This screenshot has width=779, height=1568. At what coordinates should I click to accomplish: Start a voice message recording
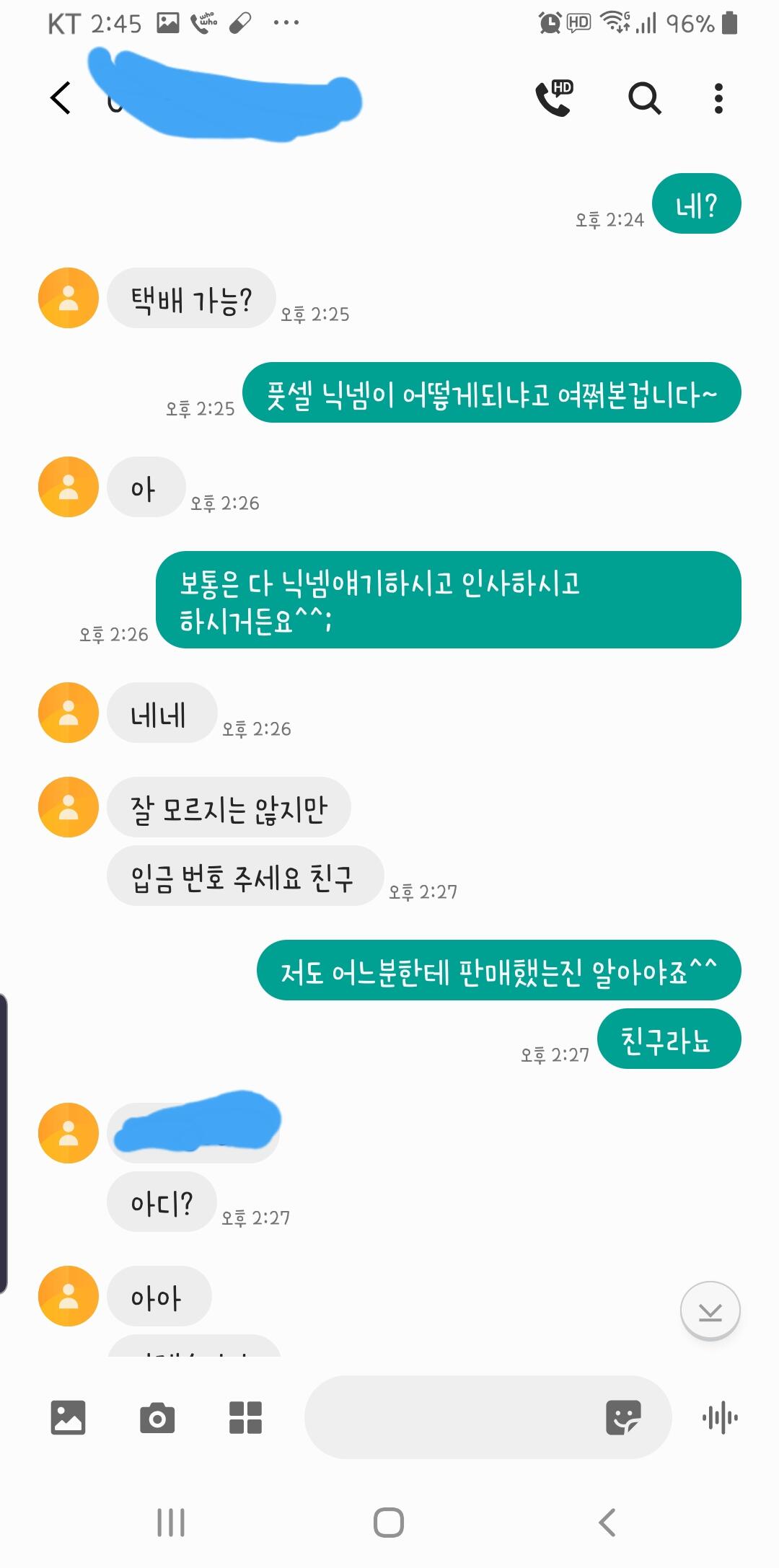click(x=720, y=1418)
